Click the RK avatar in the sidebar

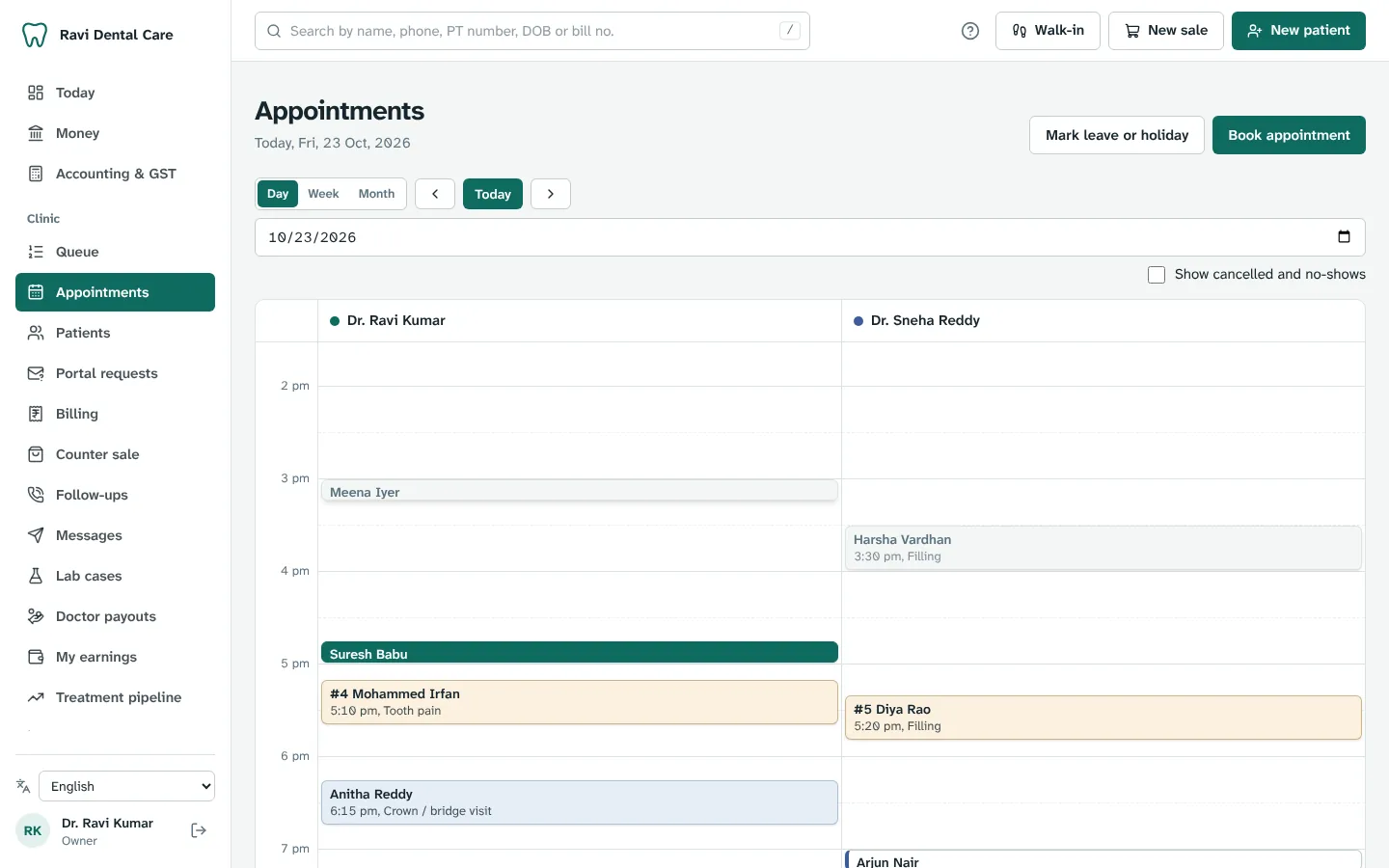[33, 830]
